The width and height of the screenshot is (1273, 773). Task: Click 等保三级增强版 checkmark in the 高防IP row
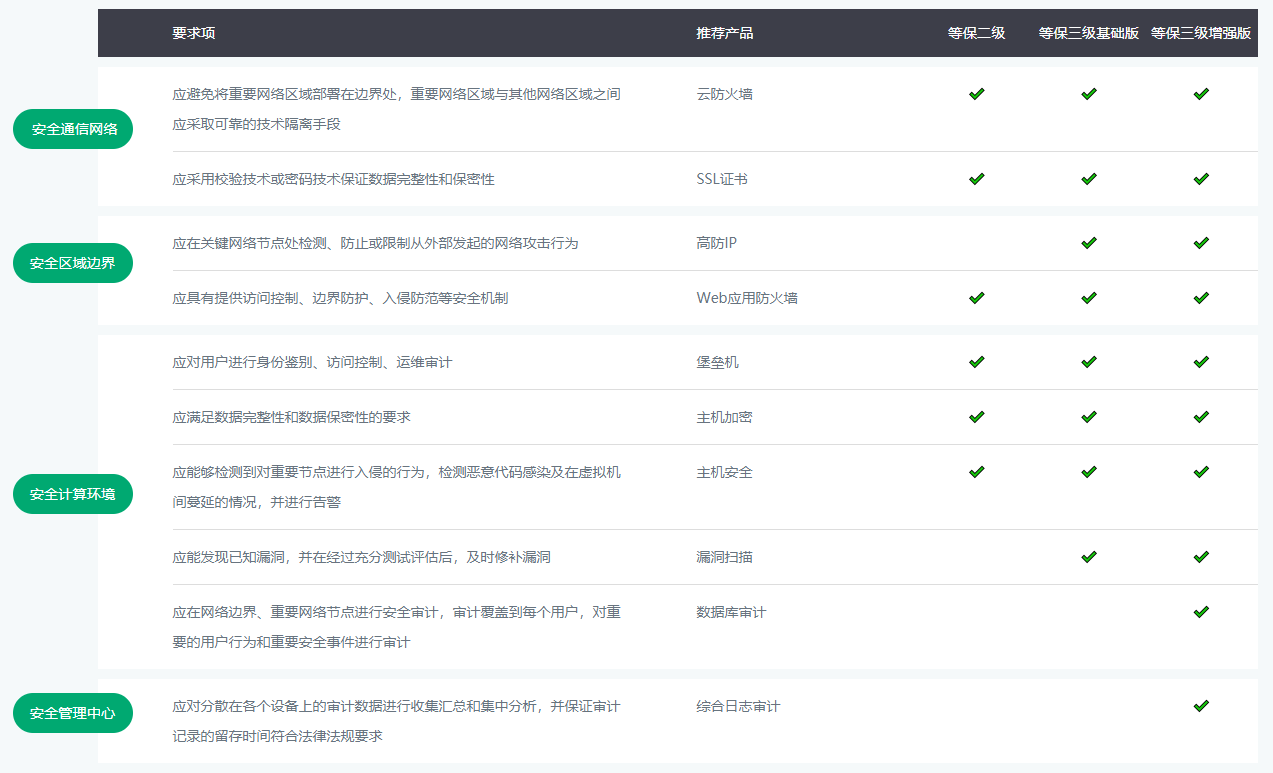1201,243
